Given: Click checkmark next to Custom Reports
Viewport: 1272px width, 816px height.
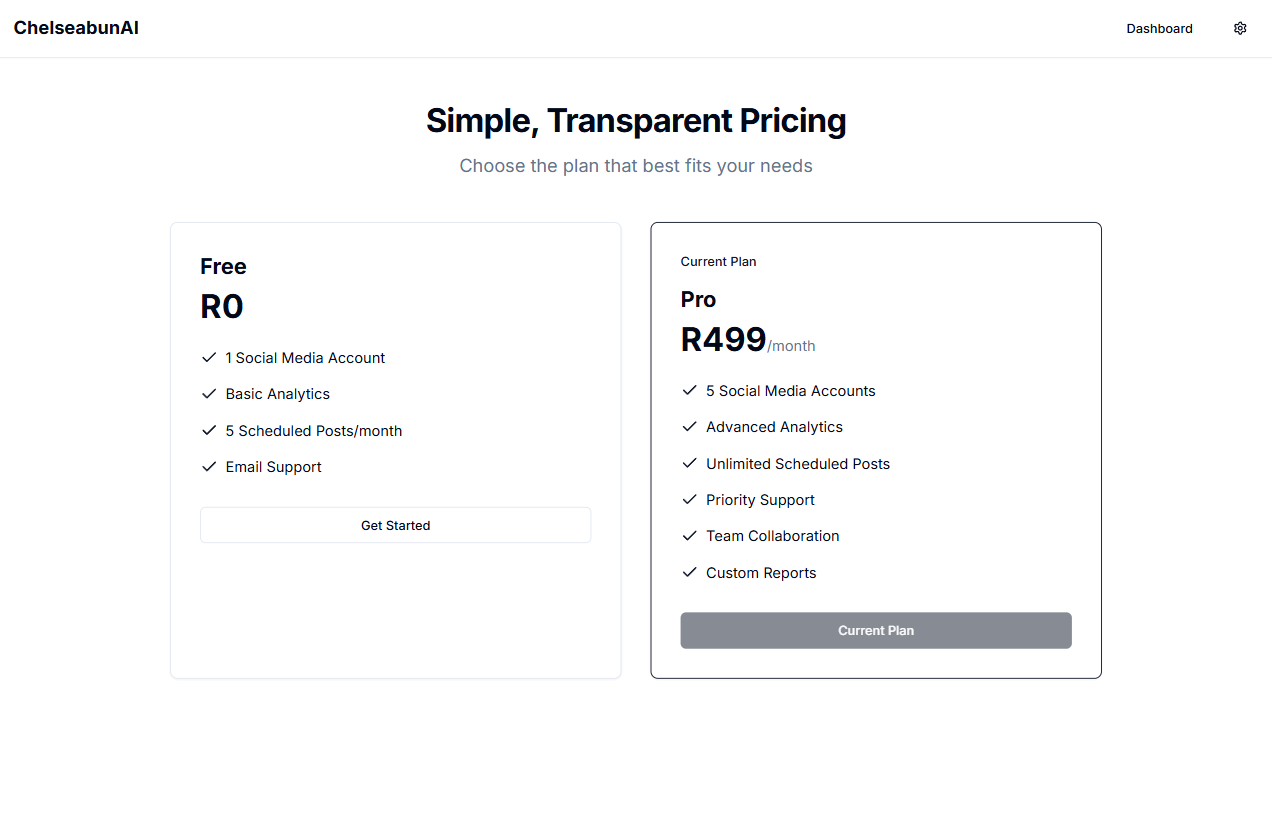Looking at the screenshot, I should [689, 572].
